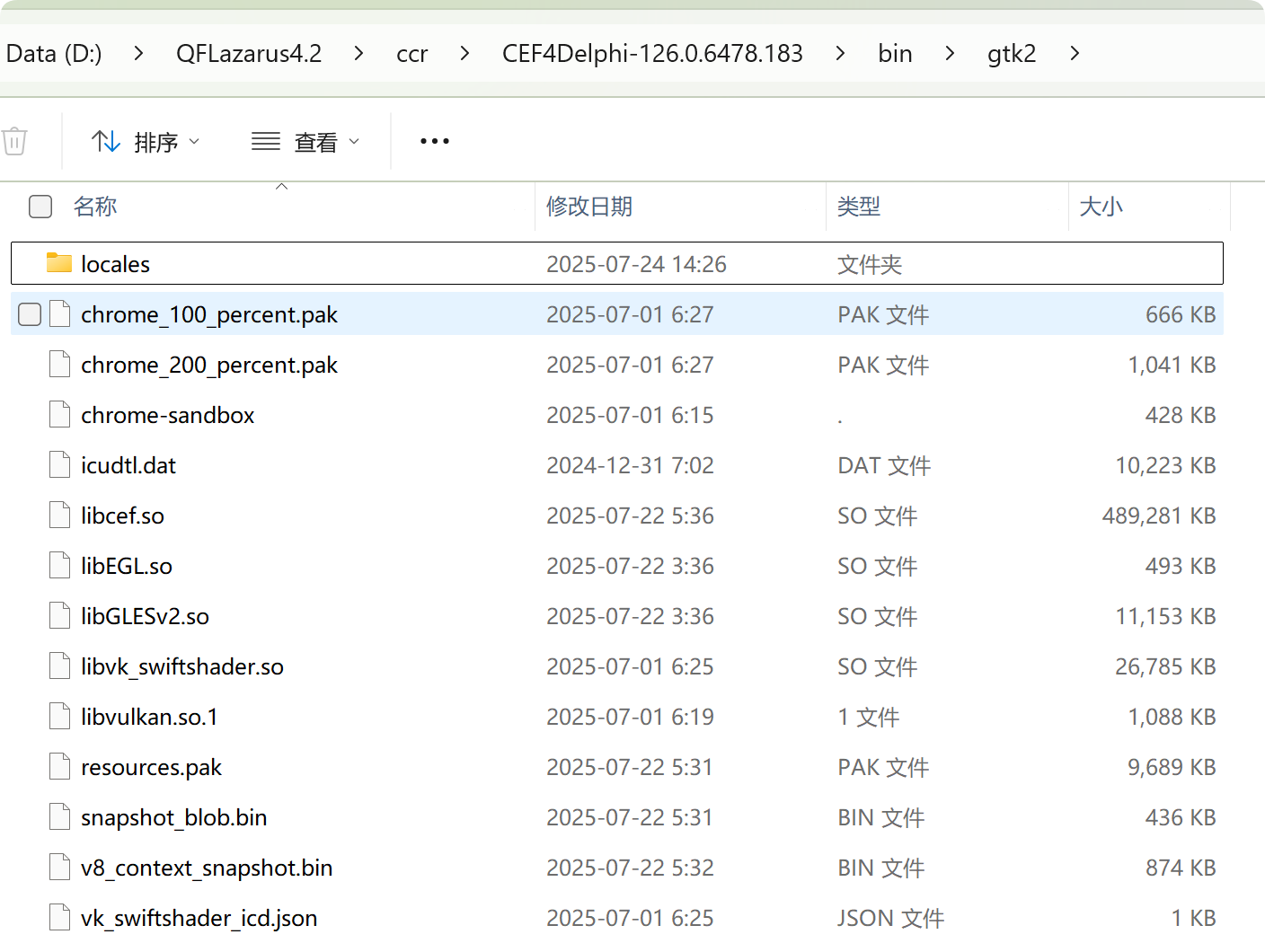Click the file icon of v8_context_snapshot.bin

[x=60, y=868]
